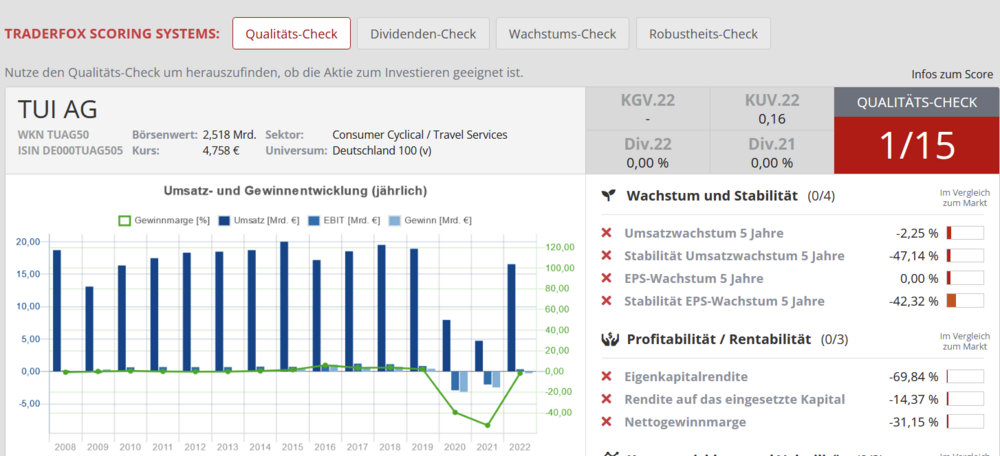Click the Wachstum und Stabilität sprout icon
The width and height of the screenshot is (1000, 456).
click(609, 196)
